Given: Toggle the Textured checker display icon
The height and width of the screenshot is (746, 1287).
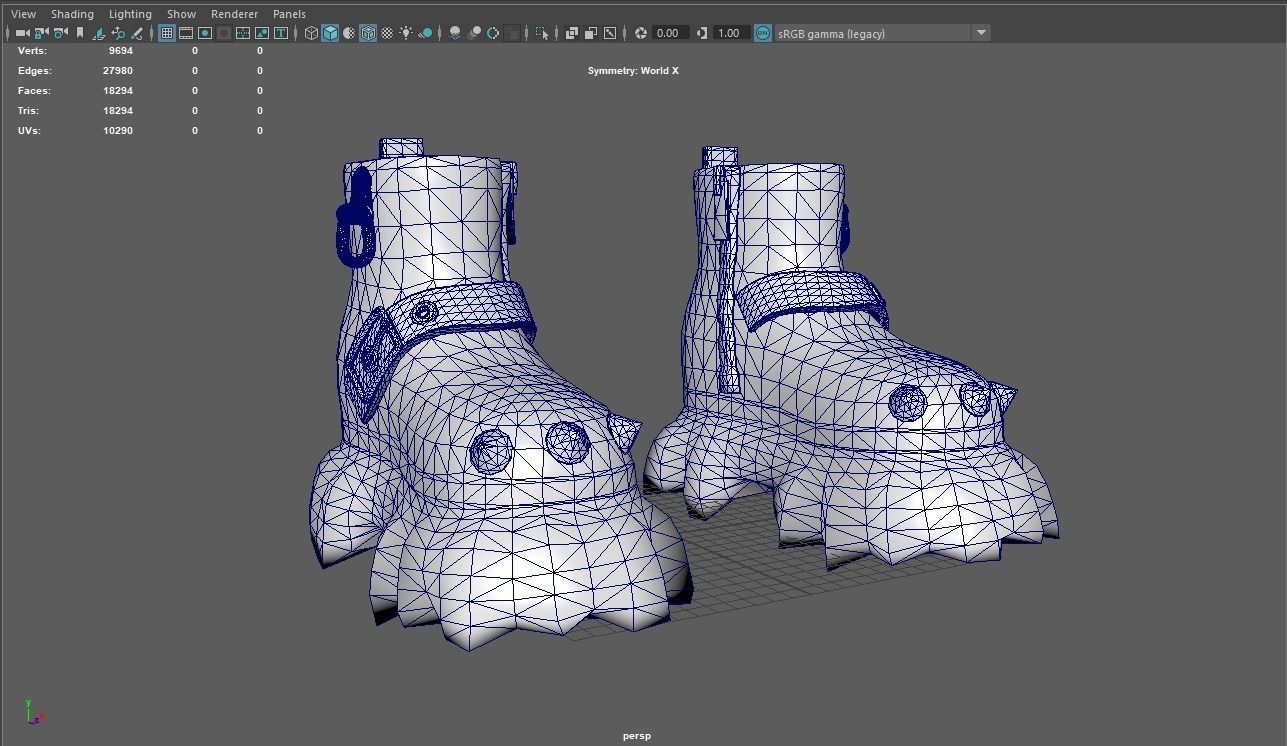Looking at the screenshot, I should click(x=387, y=33).
